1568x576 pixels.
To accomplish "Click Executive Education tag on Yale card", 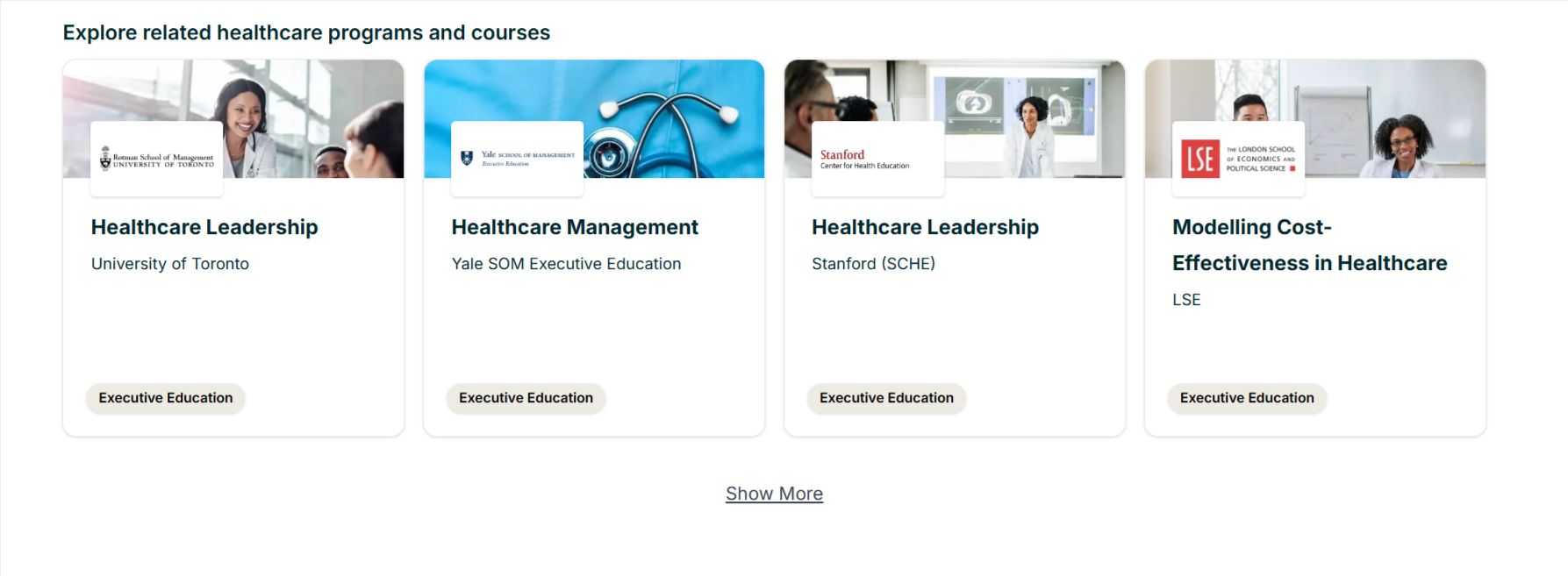I will pyautogui.click(x=526, y=398).
